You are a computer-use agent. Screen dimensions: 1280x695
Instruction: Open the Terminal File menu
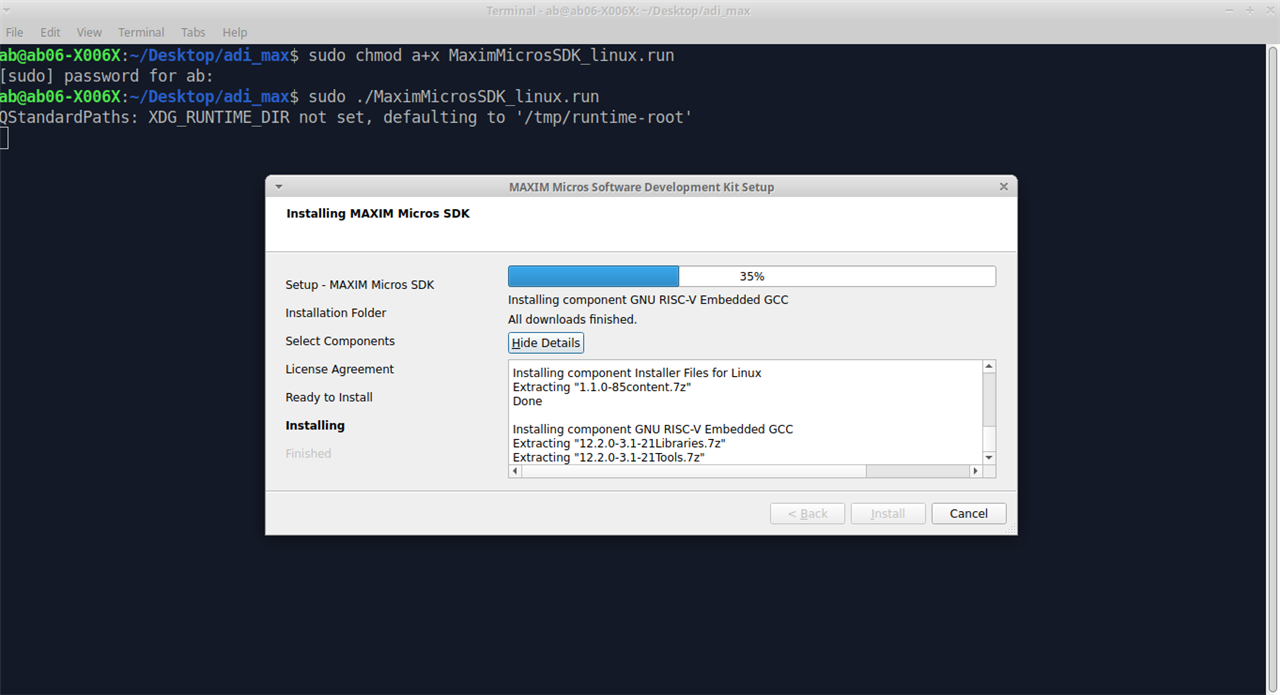tap(14, 32)
